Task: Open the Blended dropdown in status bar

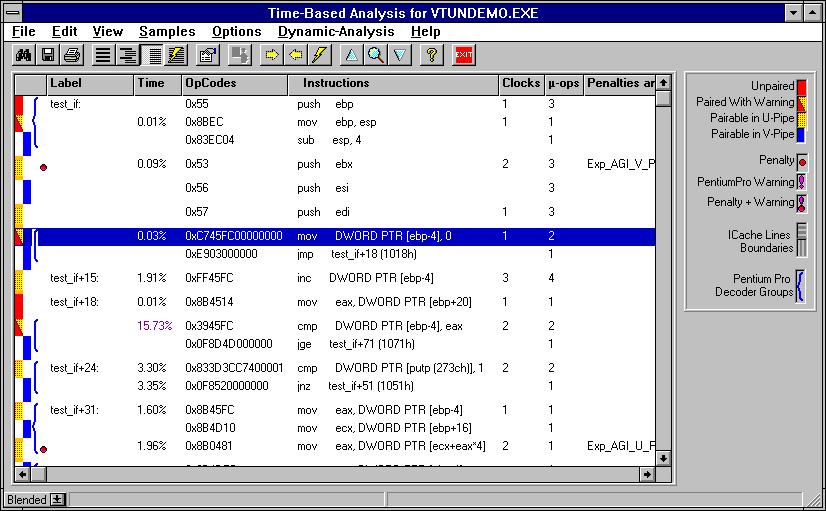Action: pyautogui.click(x=58, y=499)
